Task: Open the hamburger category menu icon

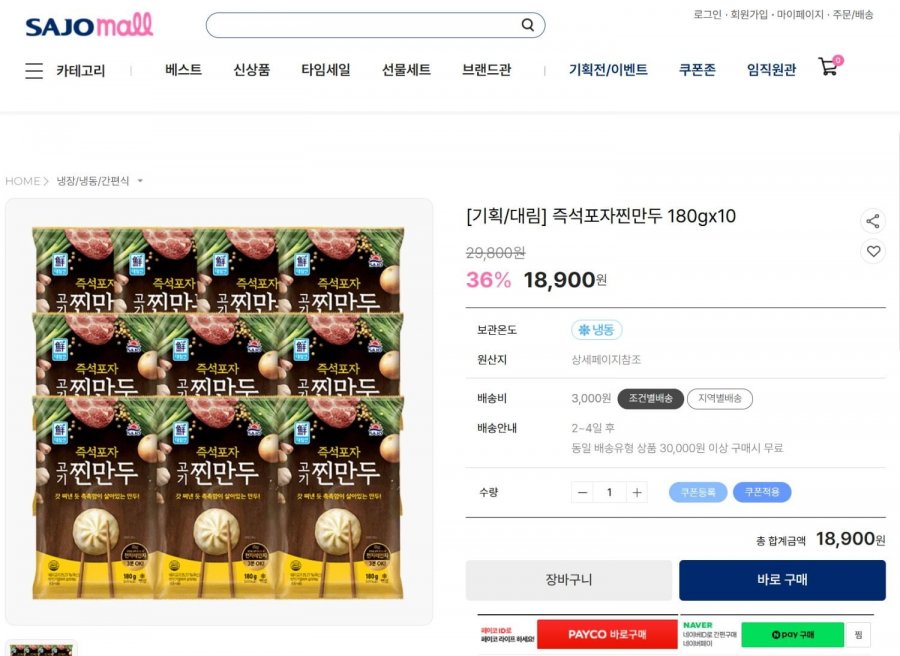Action: [34, 71]
